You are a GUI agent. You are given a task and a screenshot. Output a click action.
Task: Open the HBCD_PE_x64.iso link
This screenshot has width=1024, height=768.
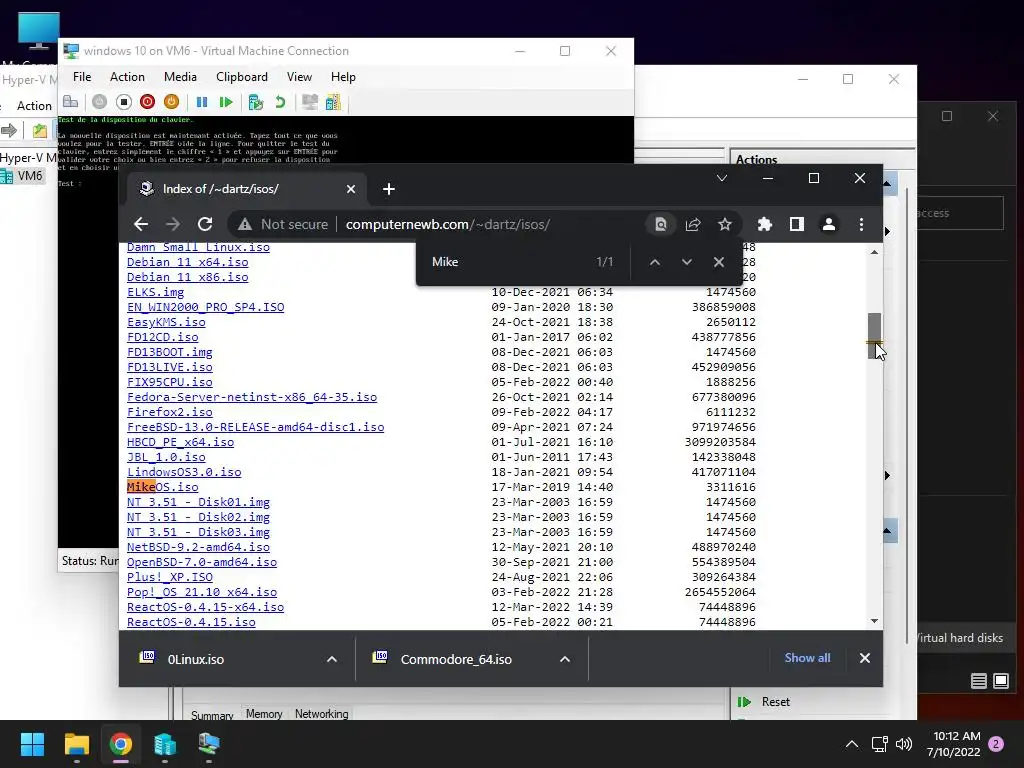(x=180, y=442)
